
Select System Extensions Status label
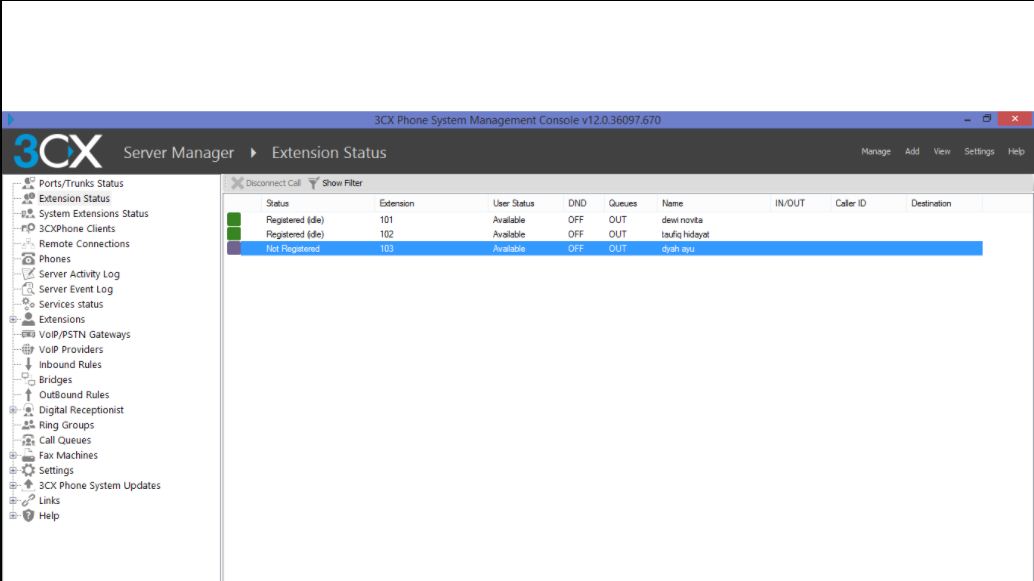94,214
